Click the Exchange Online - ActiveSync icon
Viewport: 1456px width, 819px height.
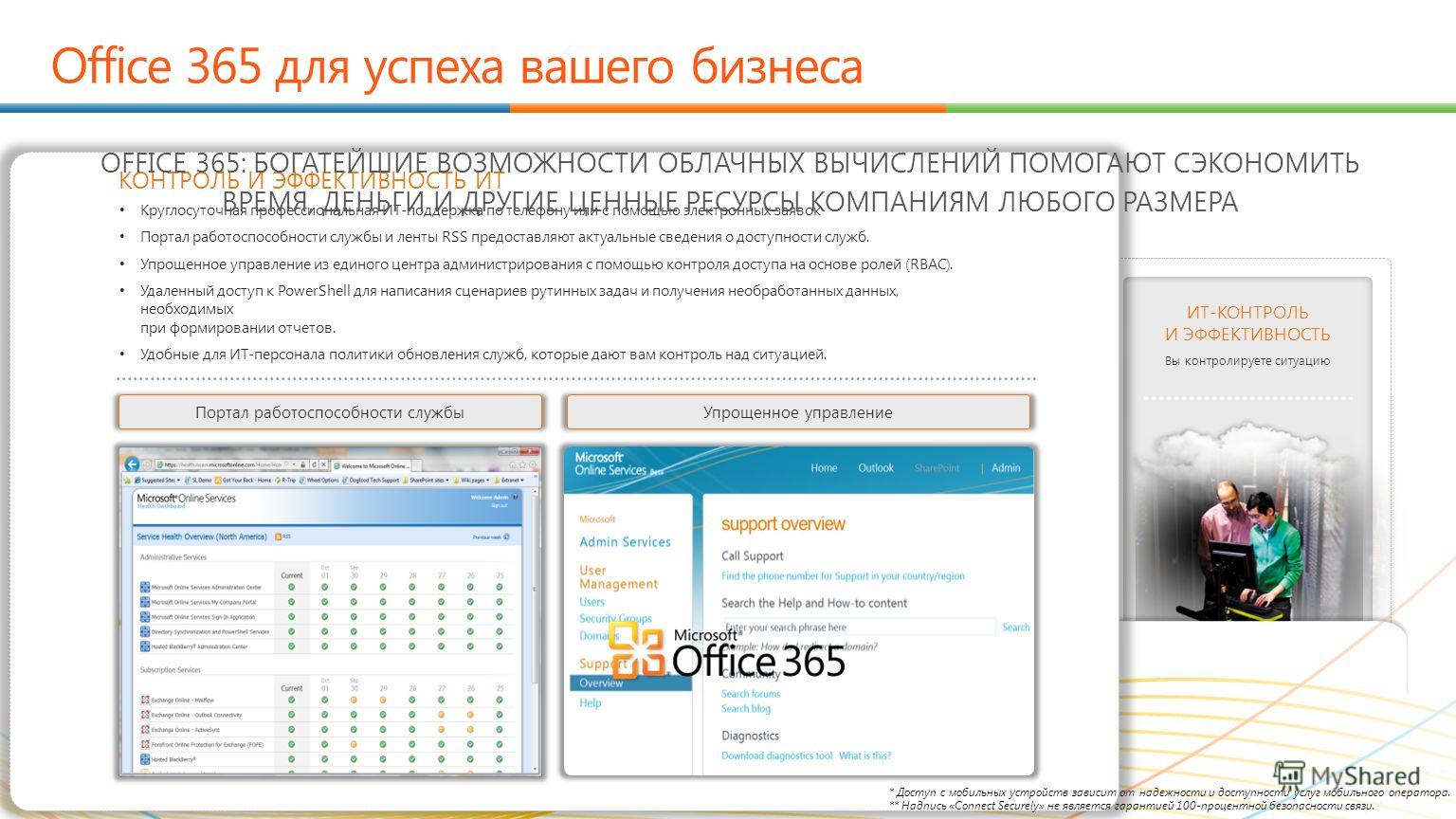[145, 730]
